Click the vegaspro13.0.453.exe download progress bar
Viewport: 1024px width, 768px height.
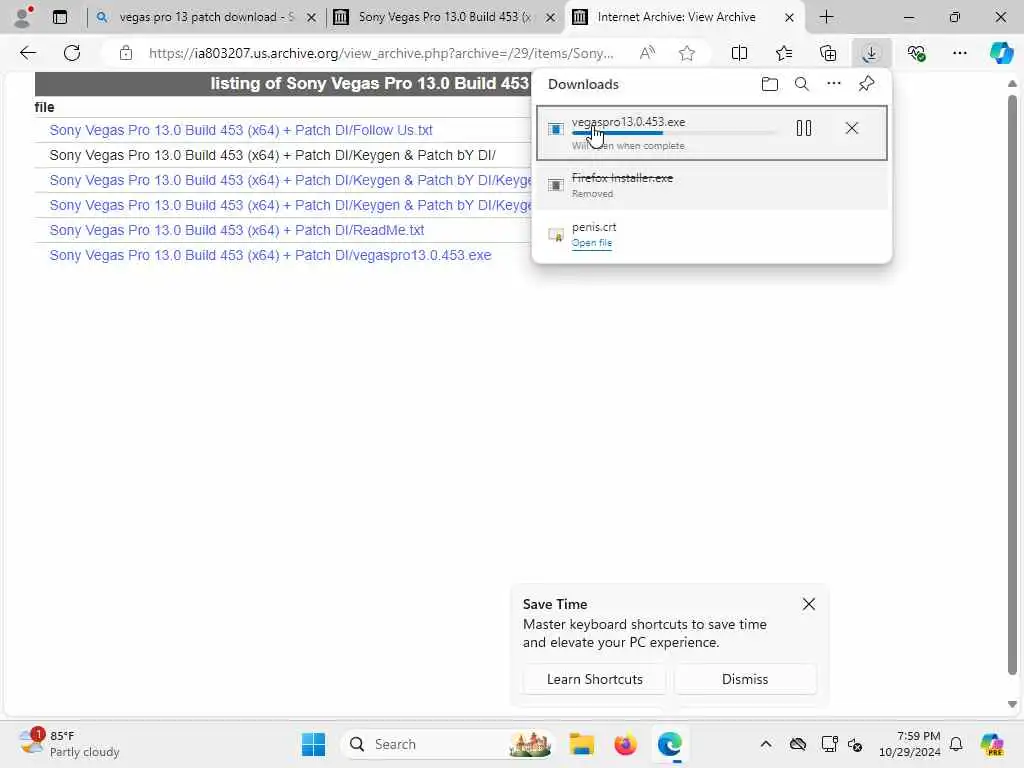674,133
